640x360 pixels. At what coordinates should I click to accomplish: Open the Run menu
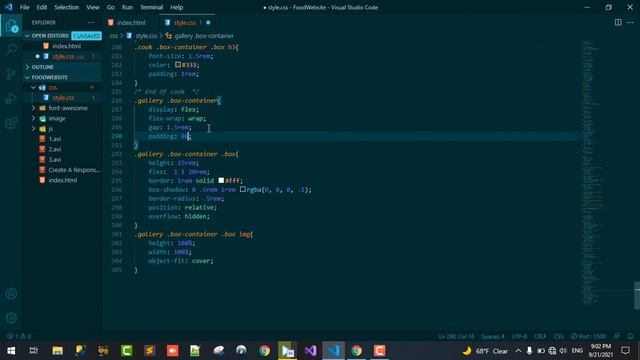click(127, 7)
